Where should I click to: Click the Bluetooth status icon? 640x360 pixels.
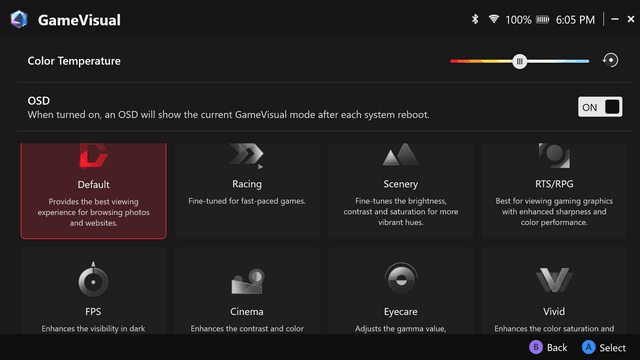tap(475, 19)
